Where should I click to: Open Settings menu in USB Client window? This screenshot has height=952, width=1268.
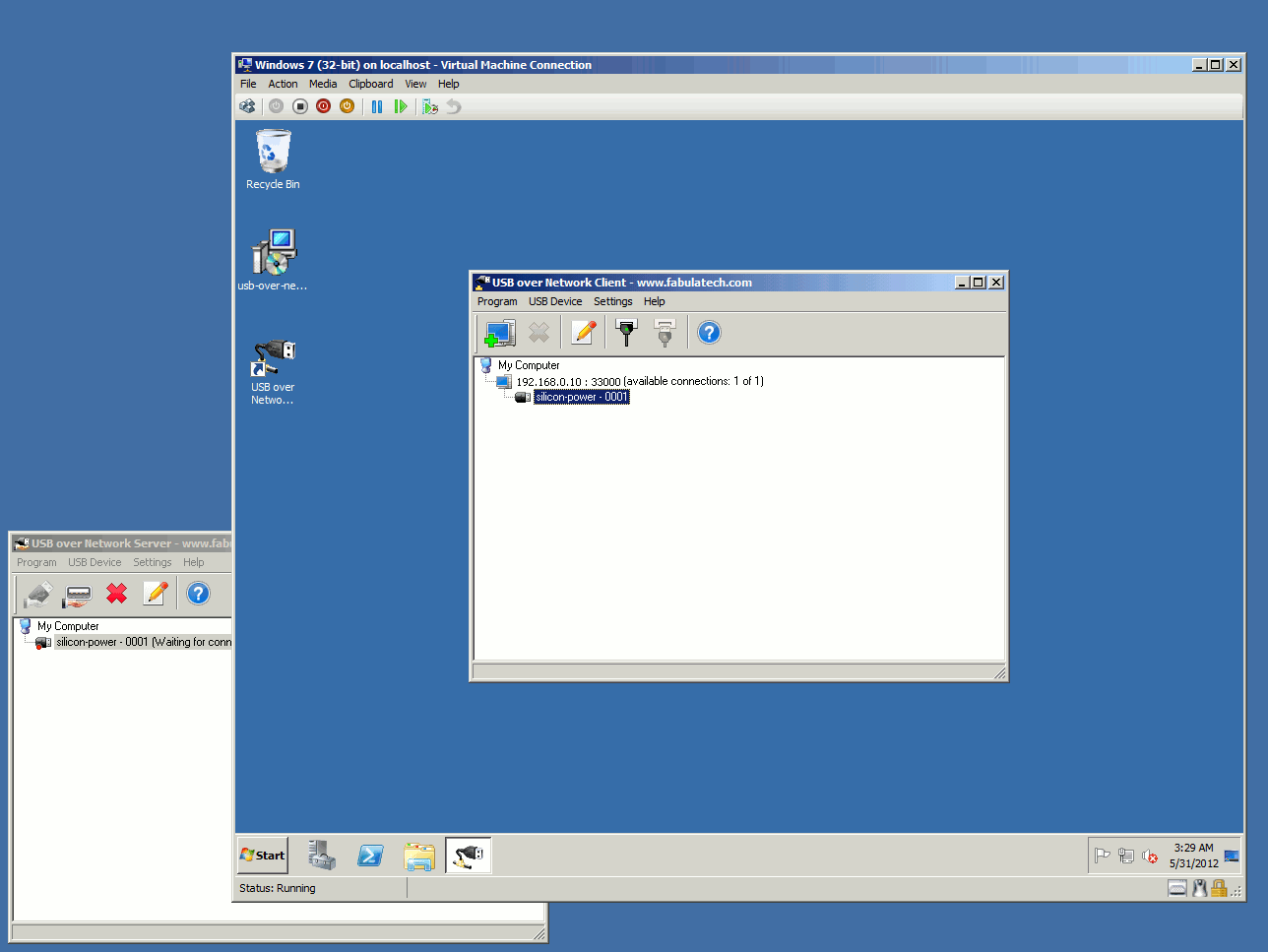(x=613, y=301)
